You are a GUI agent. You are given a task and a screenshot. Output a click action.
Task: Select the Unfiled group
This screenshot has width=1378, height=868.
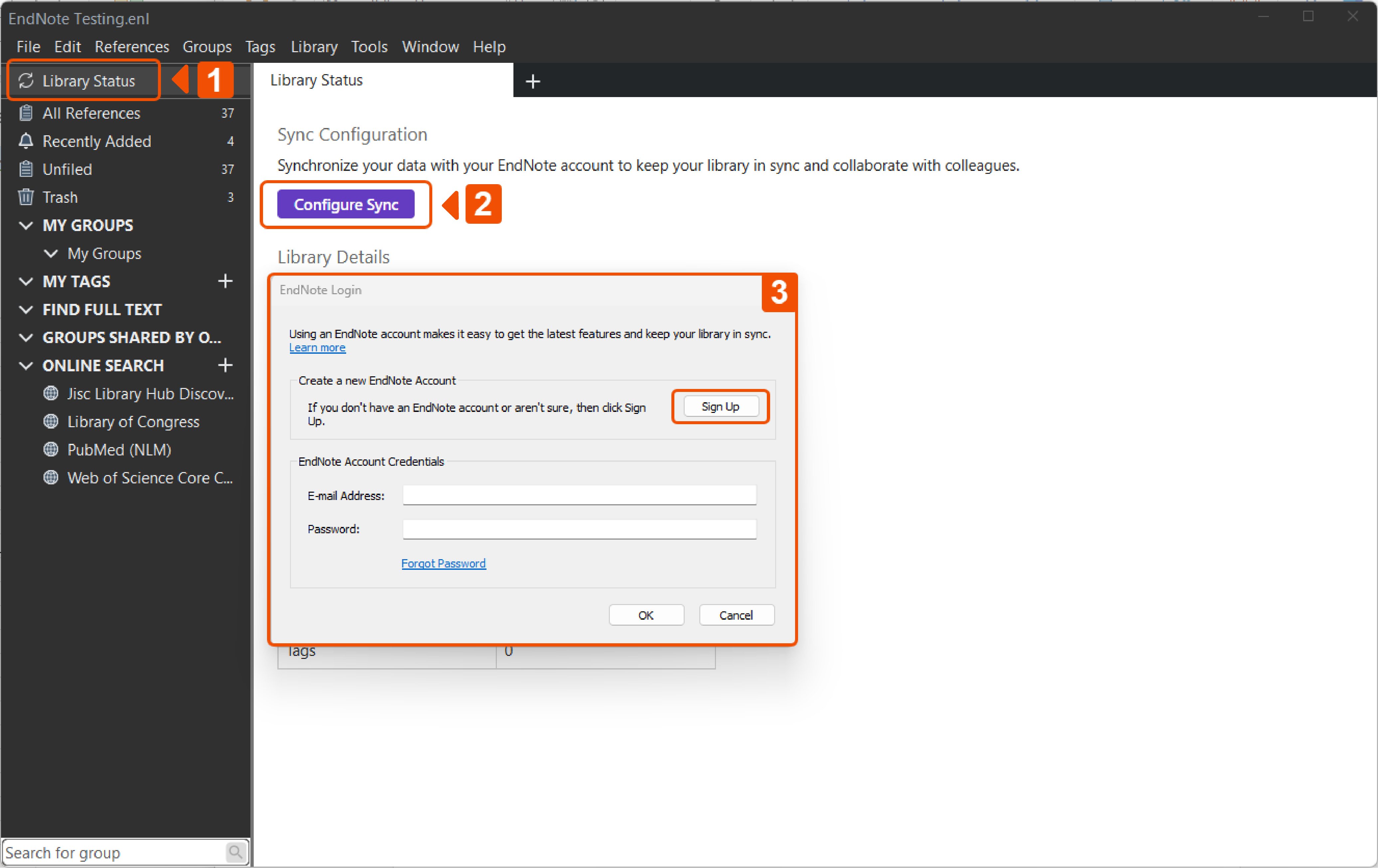126,169
